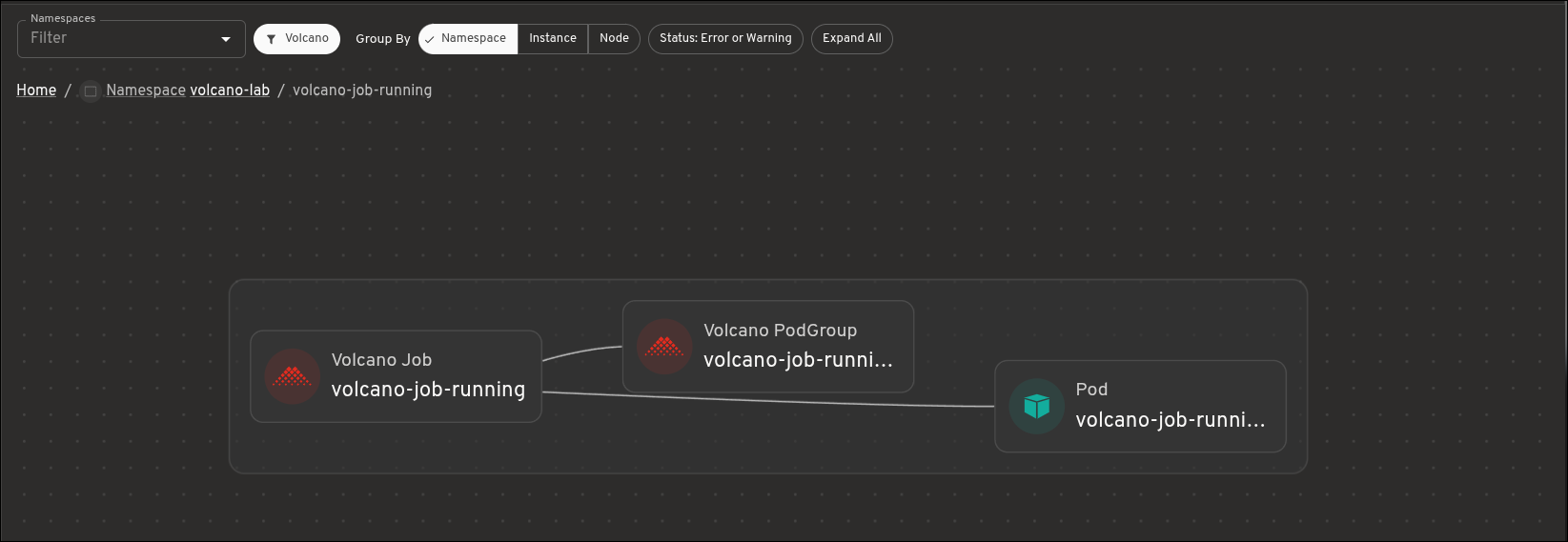Select the Volcano PodGroup node card
Screen dimensions: 1568x542
[x=768, y=347]
